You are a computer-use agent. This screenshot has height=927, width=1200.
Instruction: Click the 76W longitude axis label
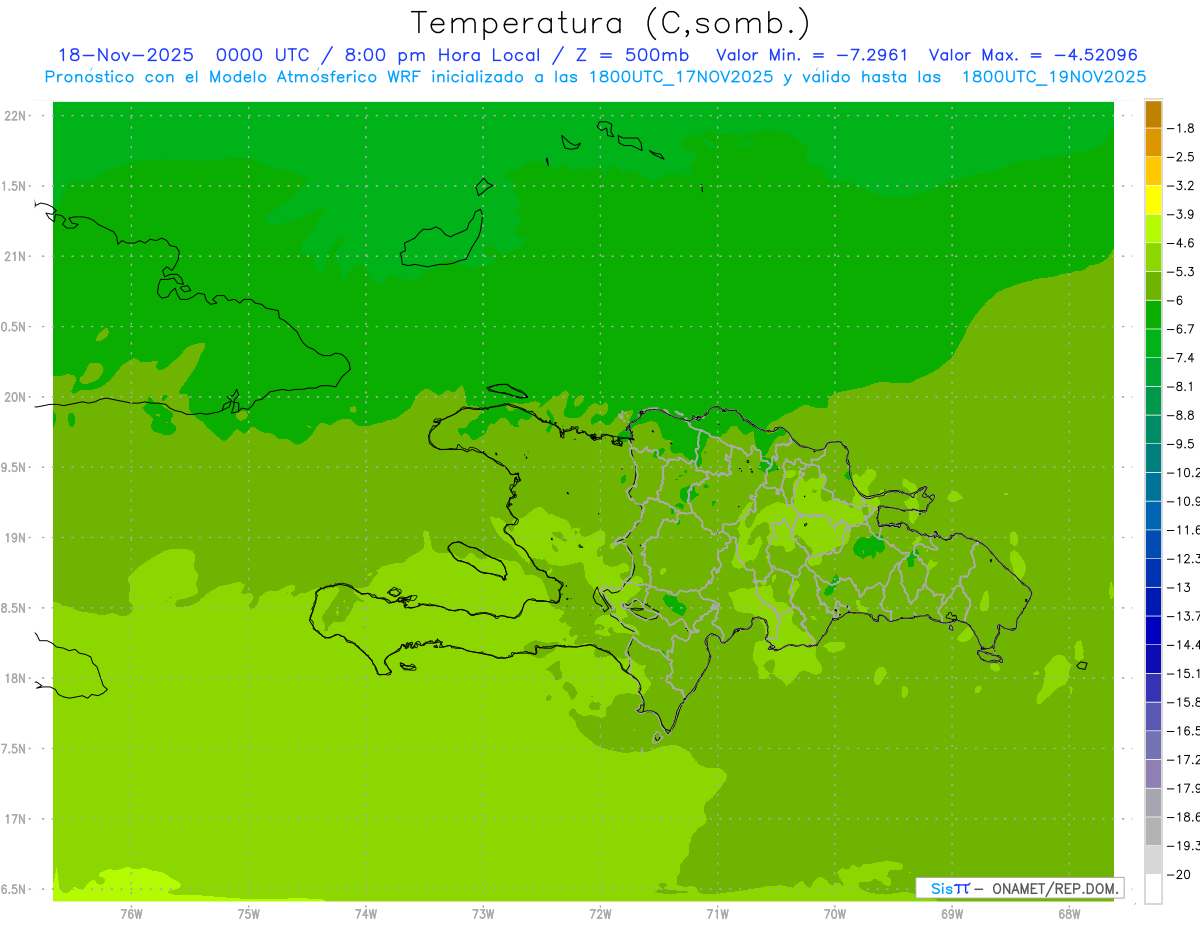(x=131, y=914)
